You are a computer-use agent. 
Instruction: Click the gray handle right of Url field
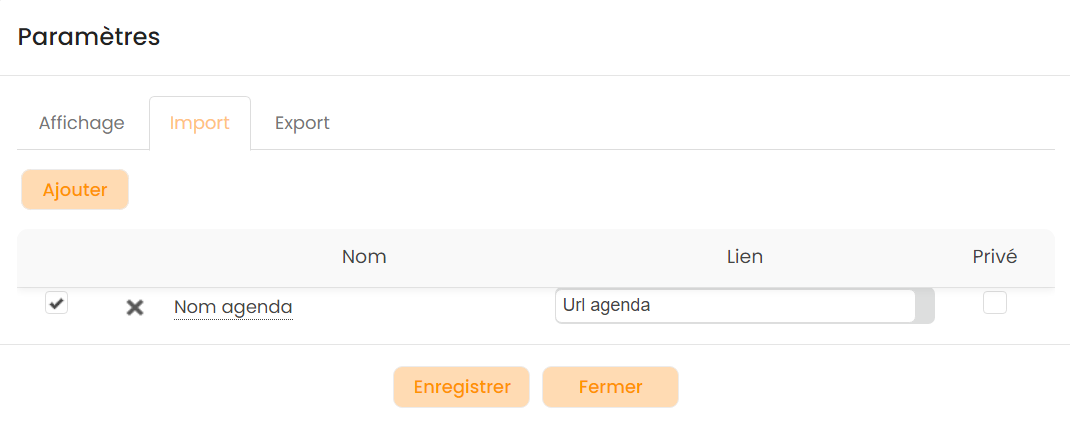tap(925, 306)
